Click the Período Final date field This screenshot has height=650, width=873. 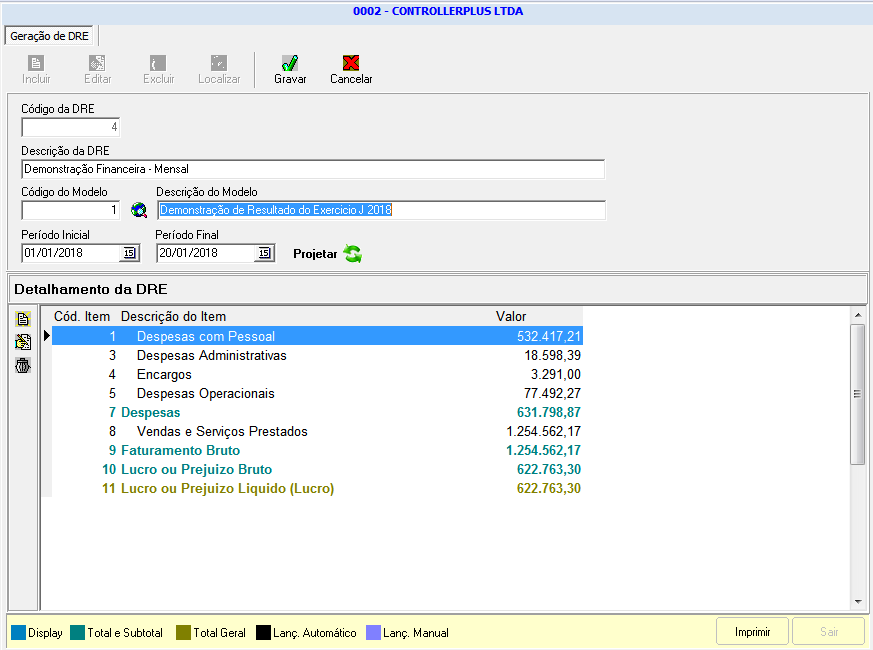207,253
